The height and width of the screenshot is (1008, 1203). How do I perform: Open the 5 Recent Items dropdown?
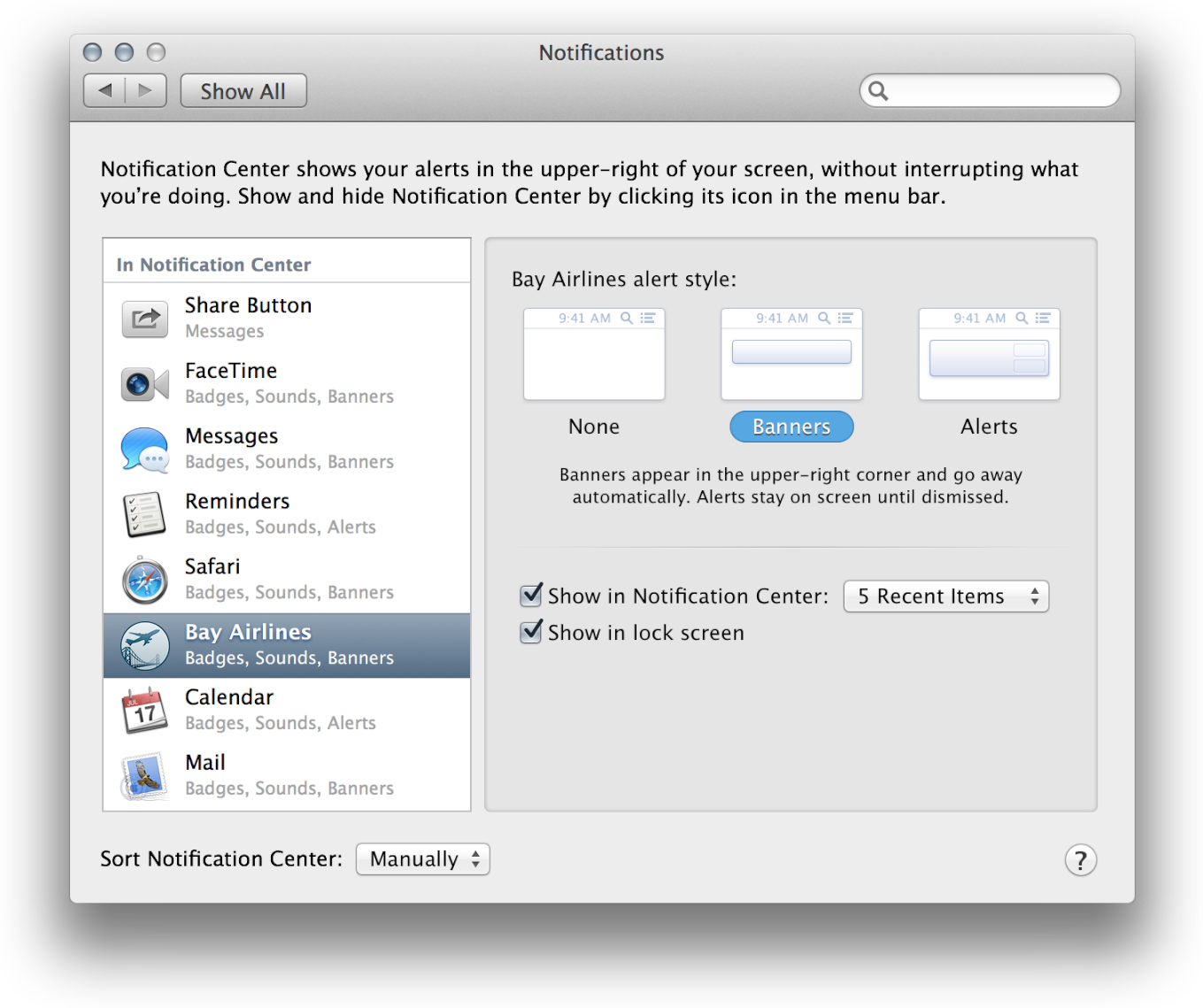[945, 596]
